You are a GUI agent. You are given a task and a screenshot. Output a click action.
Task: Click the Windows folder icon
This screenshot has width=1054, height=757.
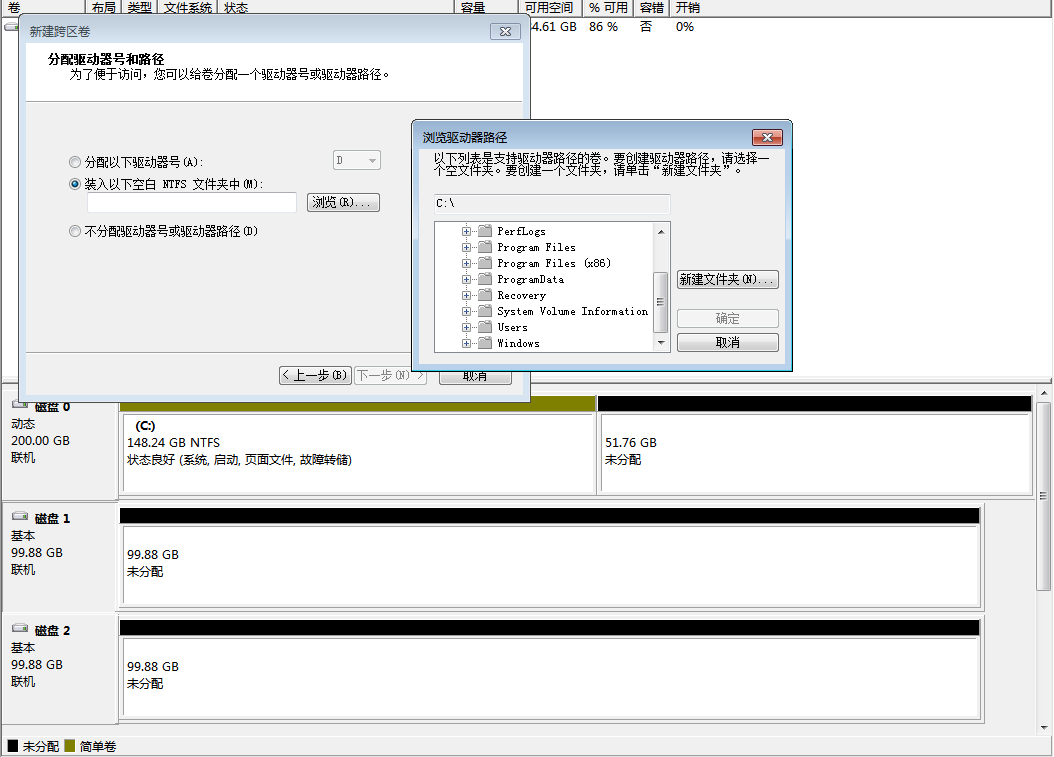point(485,343)
